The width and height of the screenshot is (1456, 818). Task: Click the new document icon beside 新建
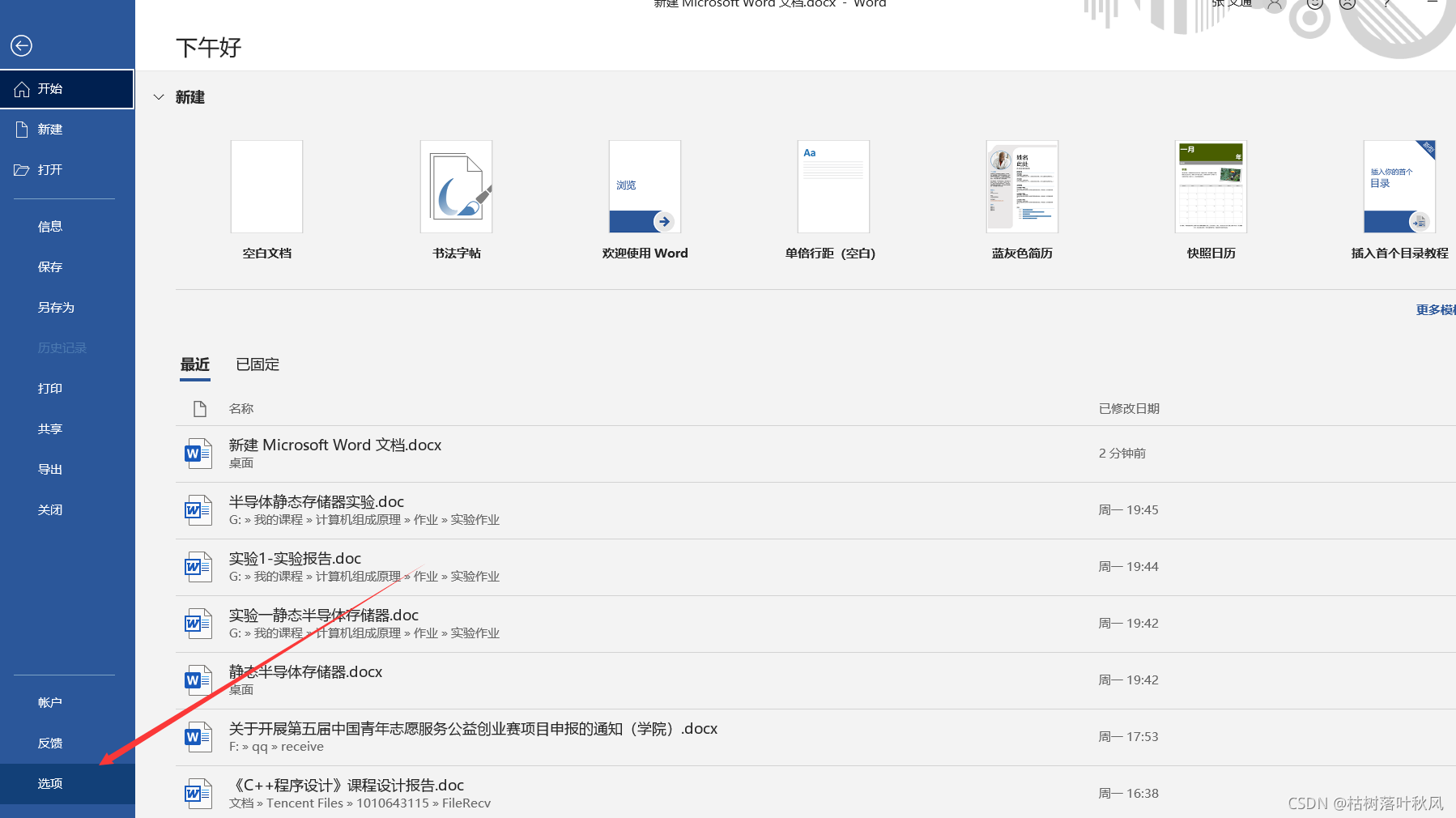(x=22, y=130)
